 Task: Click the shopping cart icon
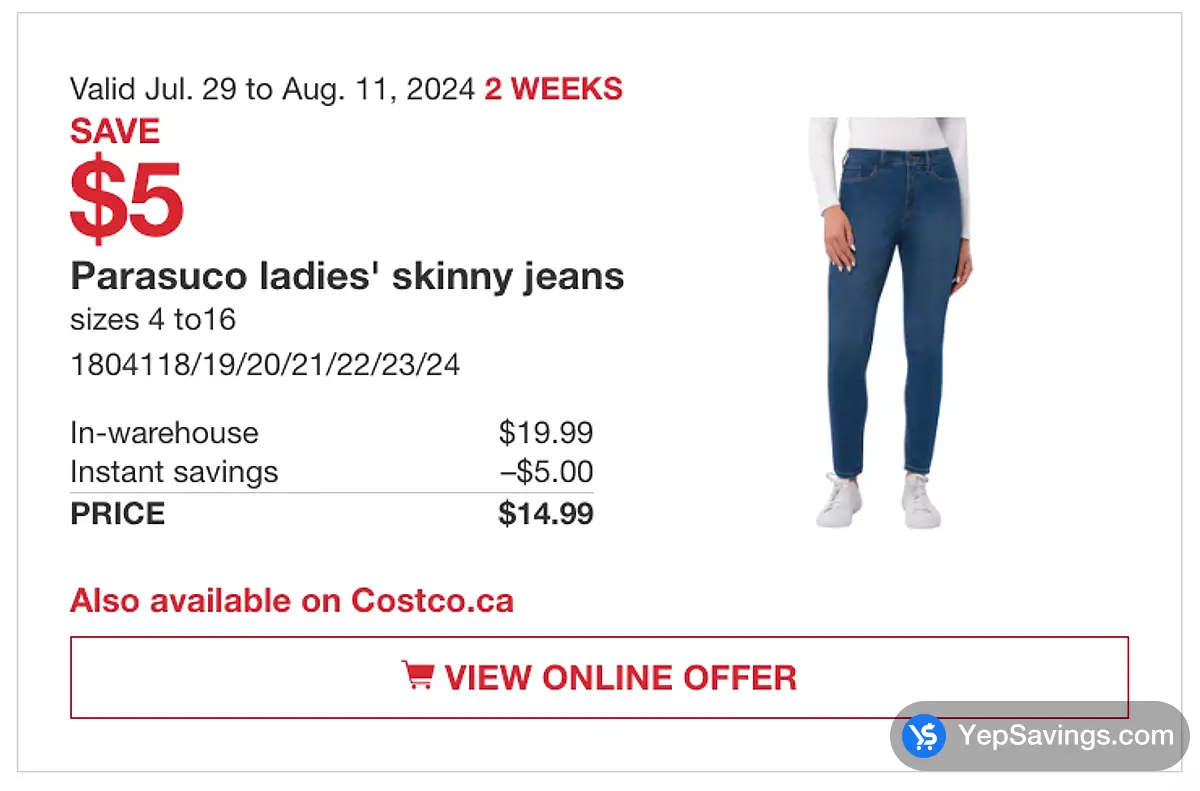click(x=417, y=675)
